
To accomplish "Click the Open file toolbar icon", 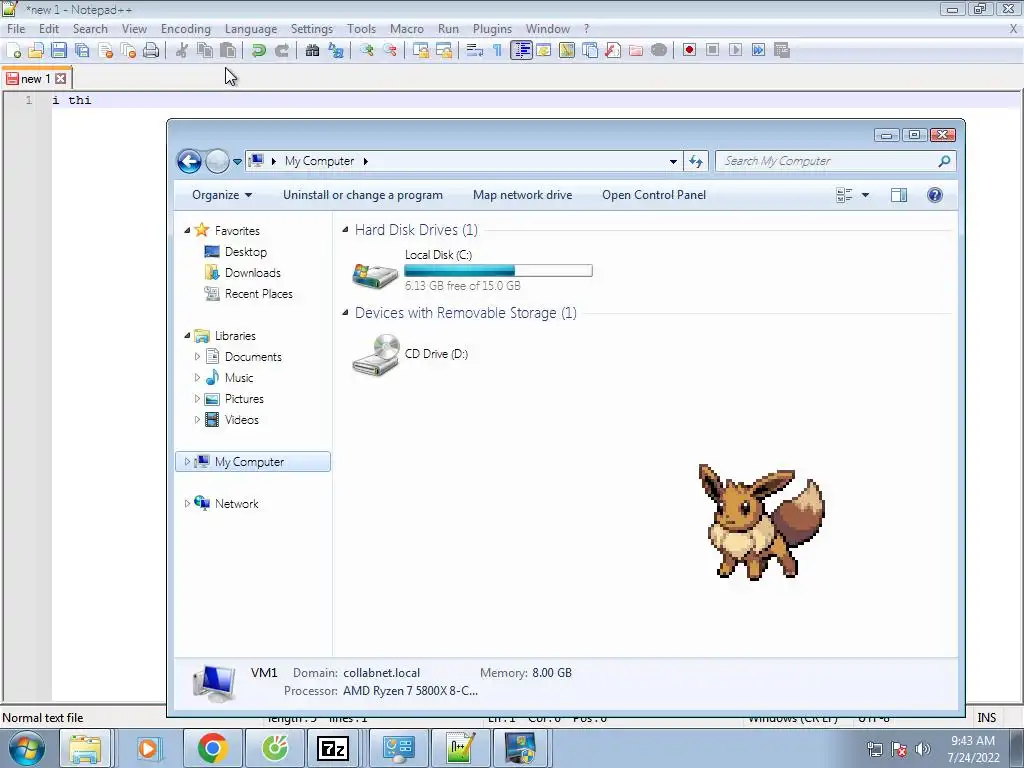I will (x=36, y=50).
